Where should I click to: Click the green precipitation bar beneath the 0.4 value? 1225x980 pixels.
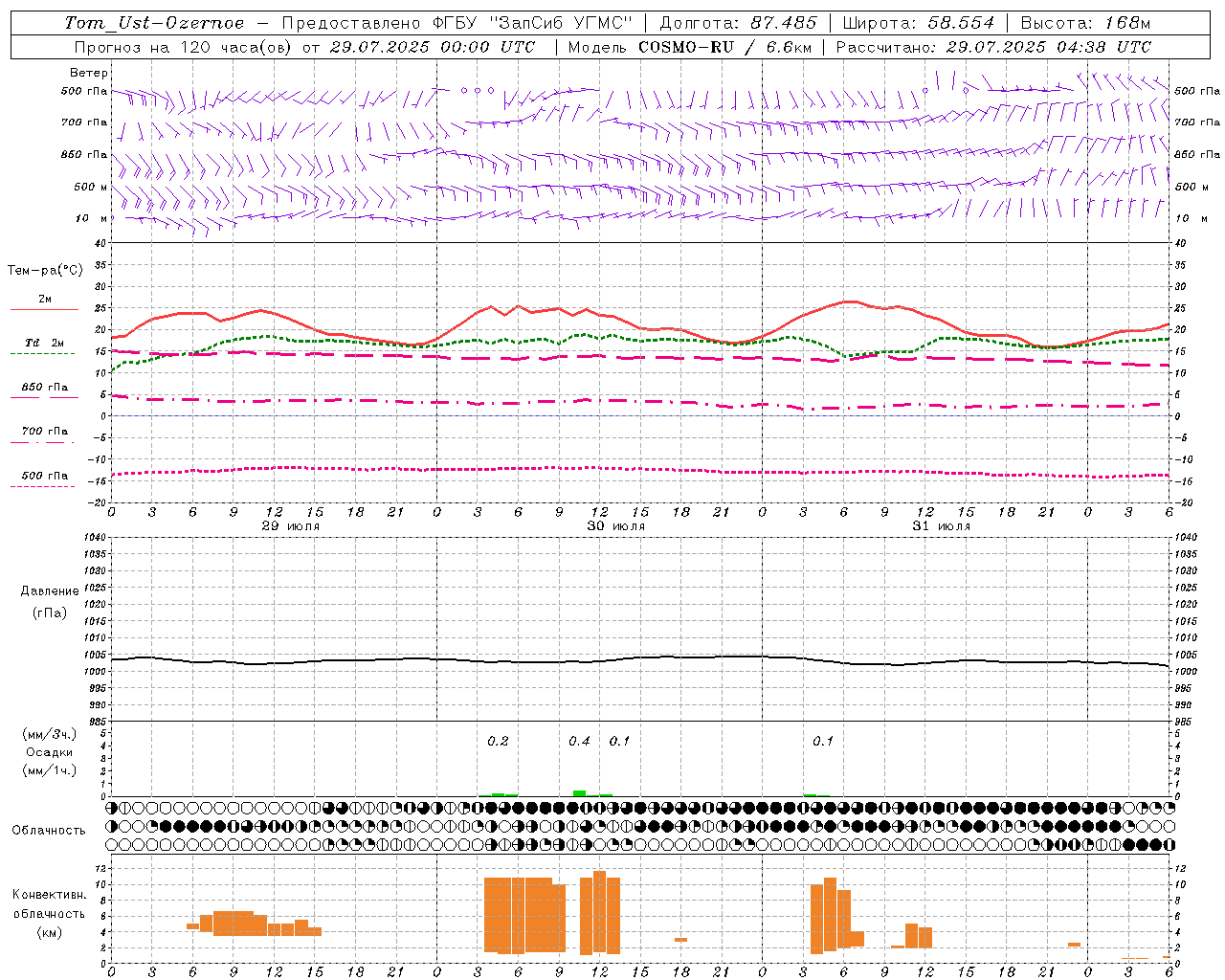point(579,792)
